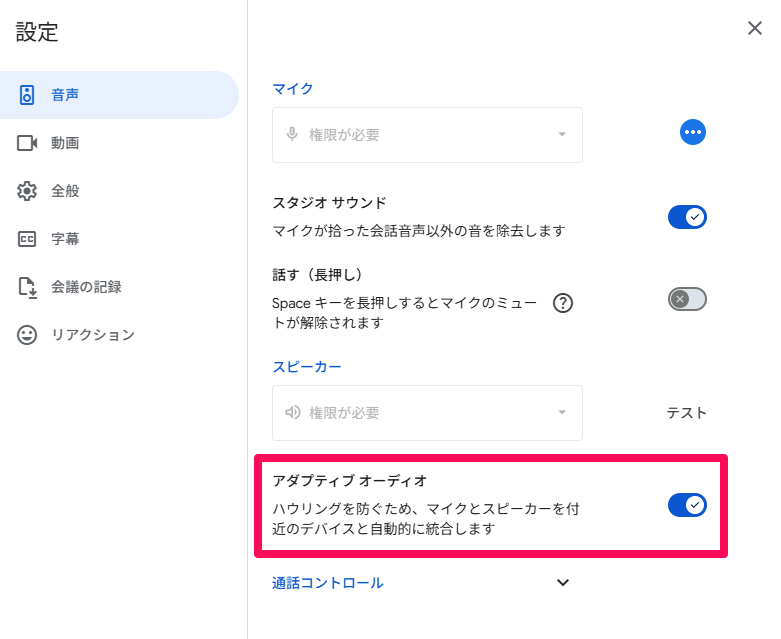Click the document download icon beside 会議の記録
Viewport: 781px width, 639px height.
(x=27, y=287)
